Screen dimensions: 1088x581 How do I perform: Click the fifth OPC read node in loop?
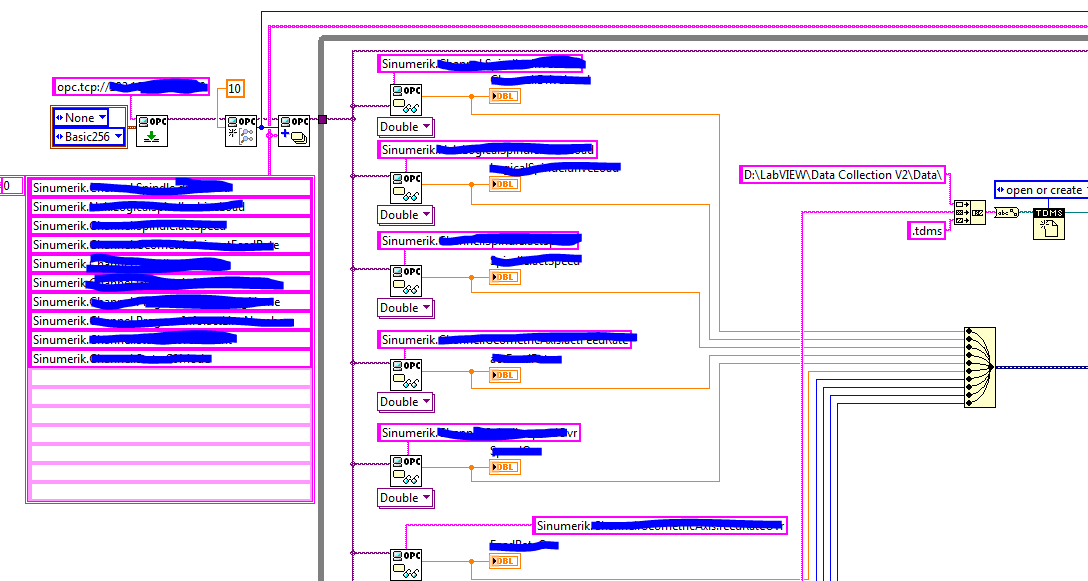click(x=406, y=471)
